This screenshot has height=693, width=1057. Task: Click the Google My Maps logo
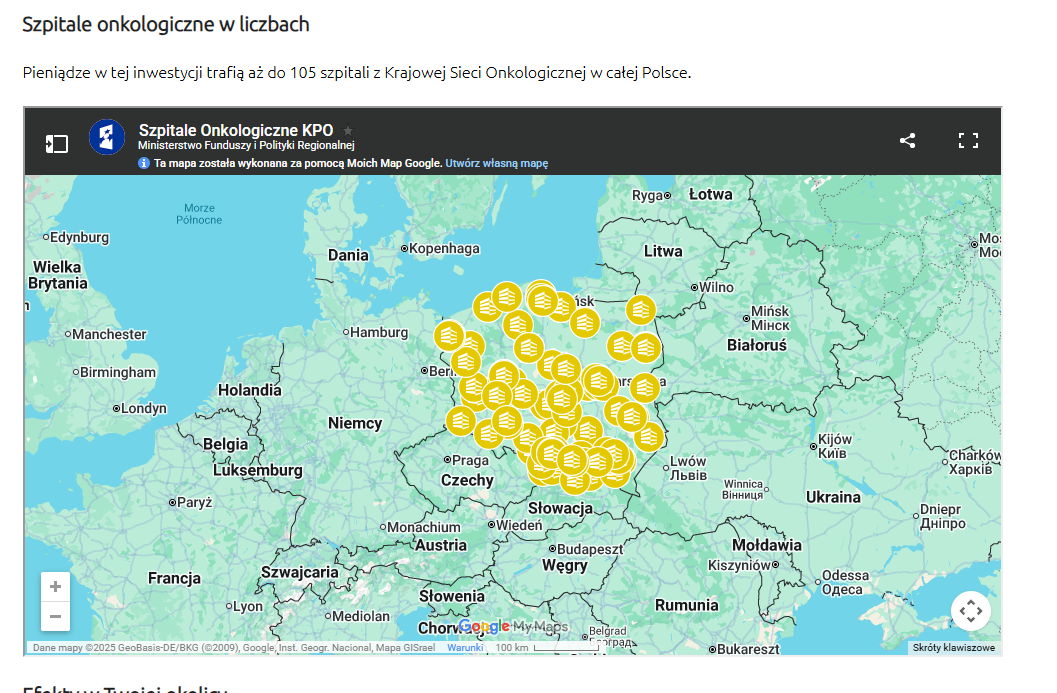point(513,627)
